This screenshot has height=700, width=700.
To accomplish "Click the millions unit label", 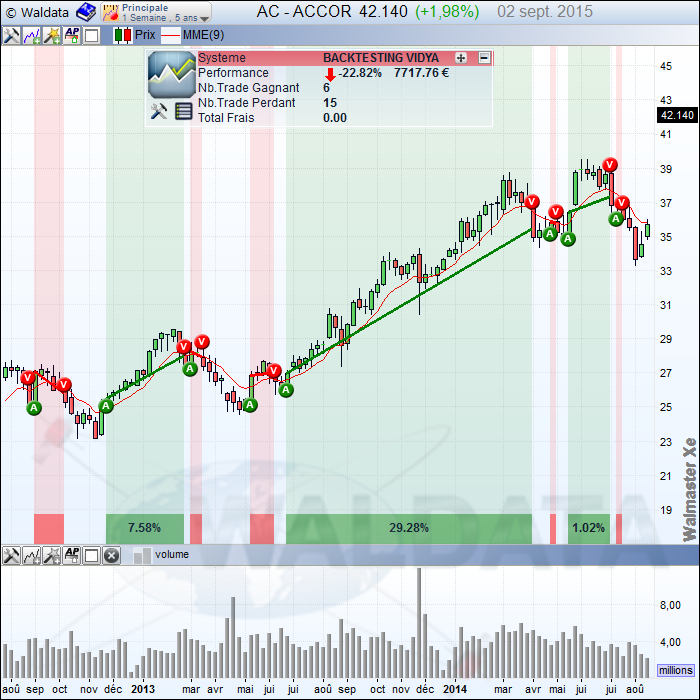I will pos(676,671).
